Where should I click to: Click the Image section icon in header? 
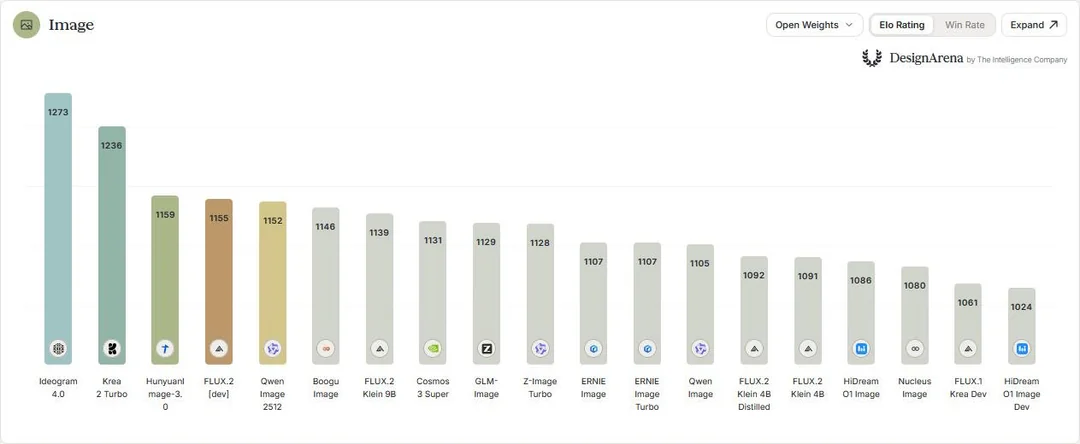tap(26, 25)
